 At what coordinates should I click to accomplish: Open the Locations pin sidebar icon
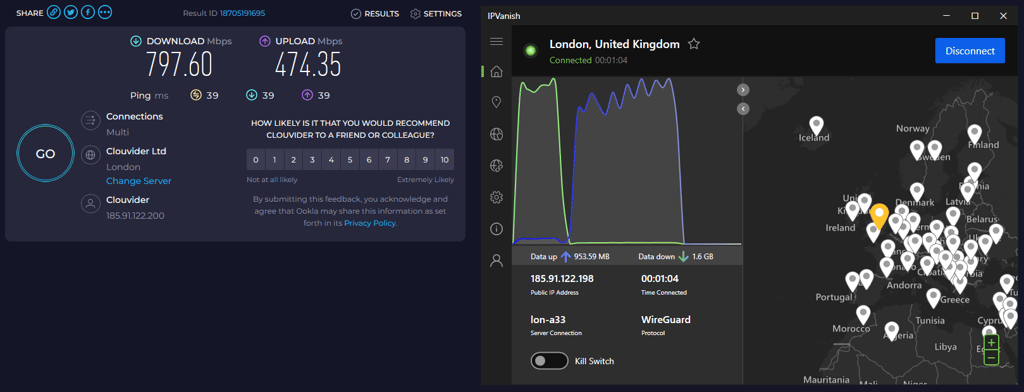pyautogui.click(x=496, y=102)
